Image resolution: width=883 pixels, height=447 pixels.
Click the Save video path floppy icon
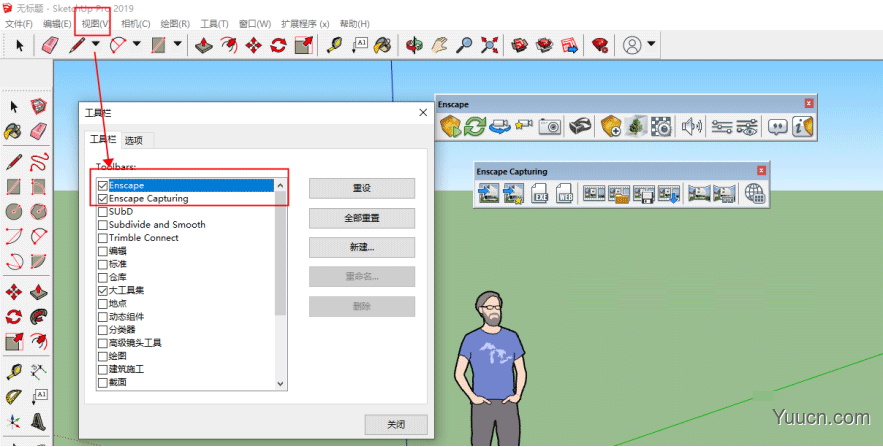point(644,193)
